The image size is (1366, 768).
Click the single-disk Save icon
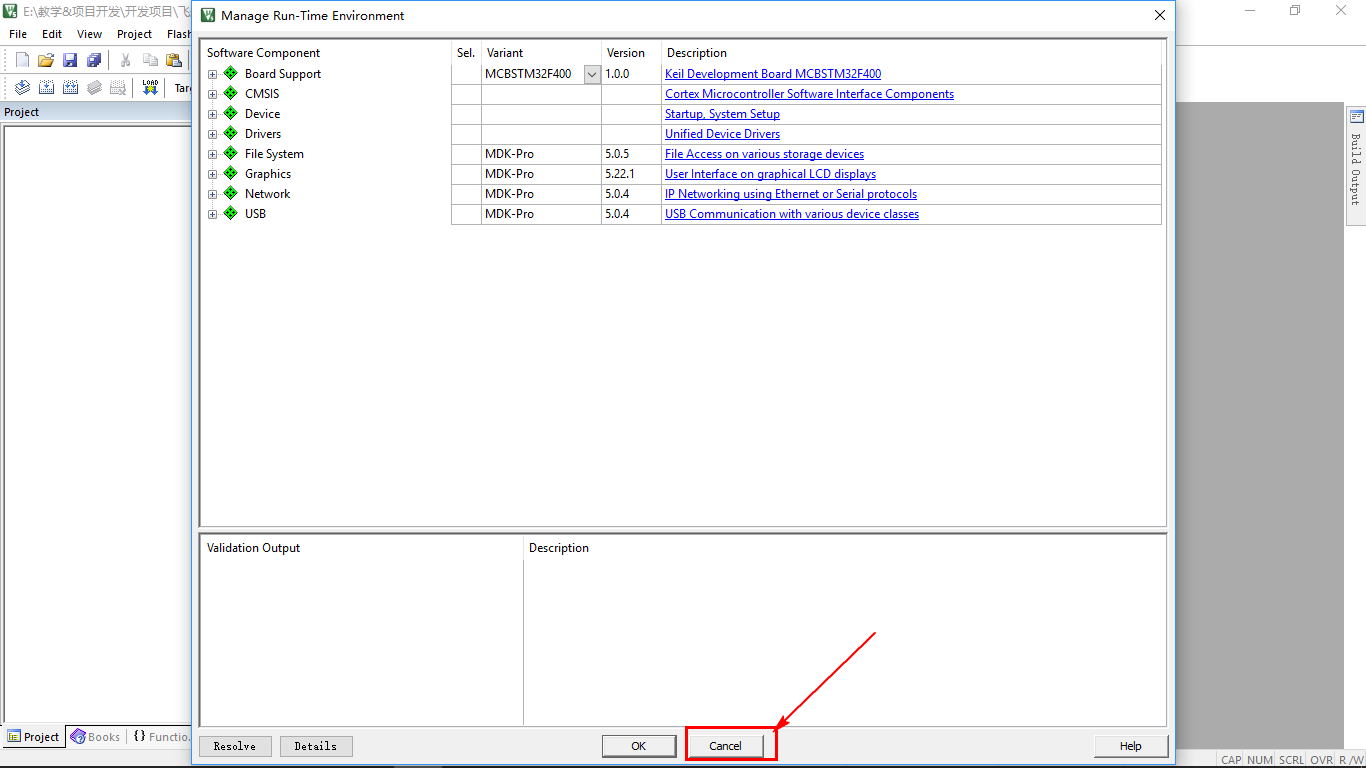click(x=70, y=60)
